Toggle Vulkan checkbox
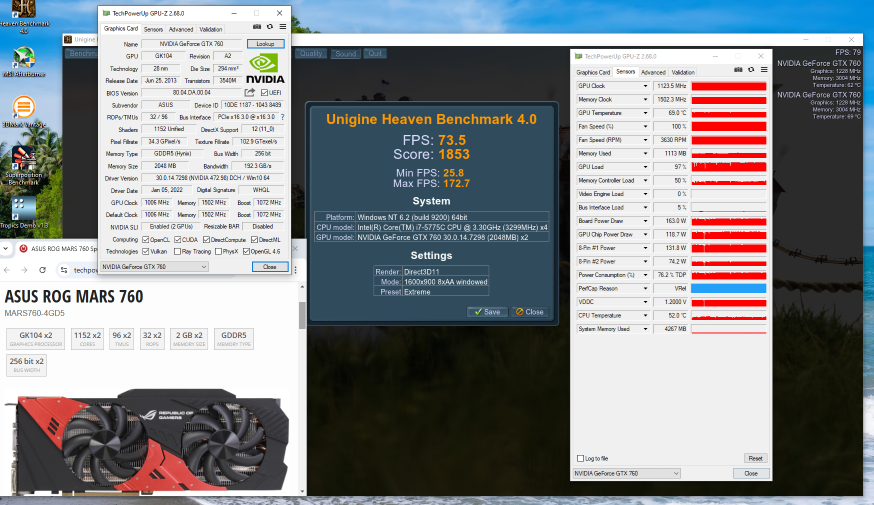The height and width of the screenshot is (505, 874). point(145,251)
